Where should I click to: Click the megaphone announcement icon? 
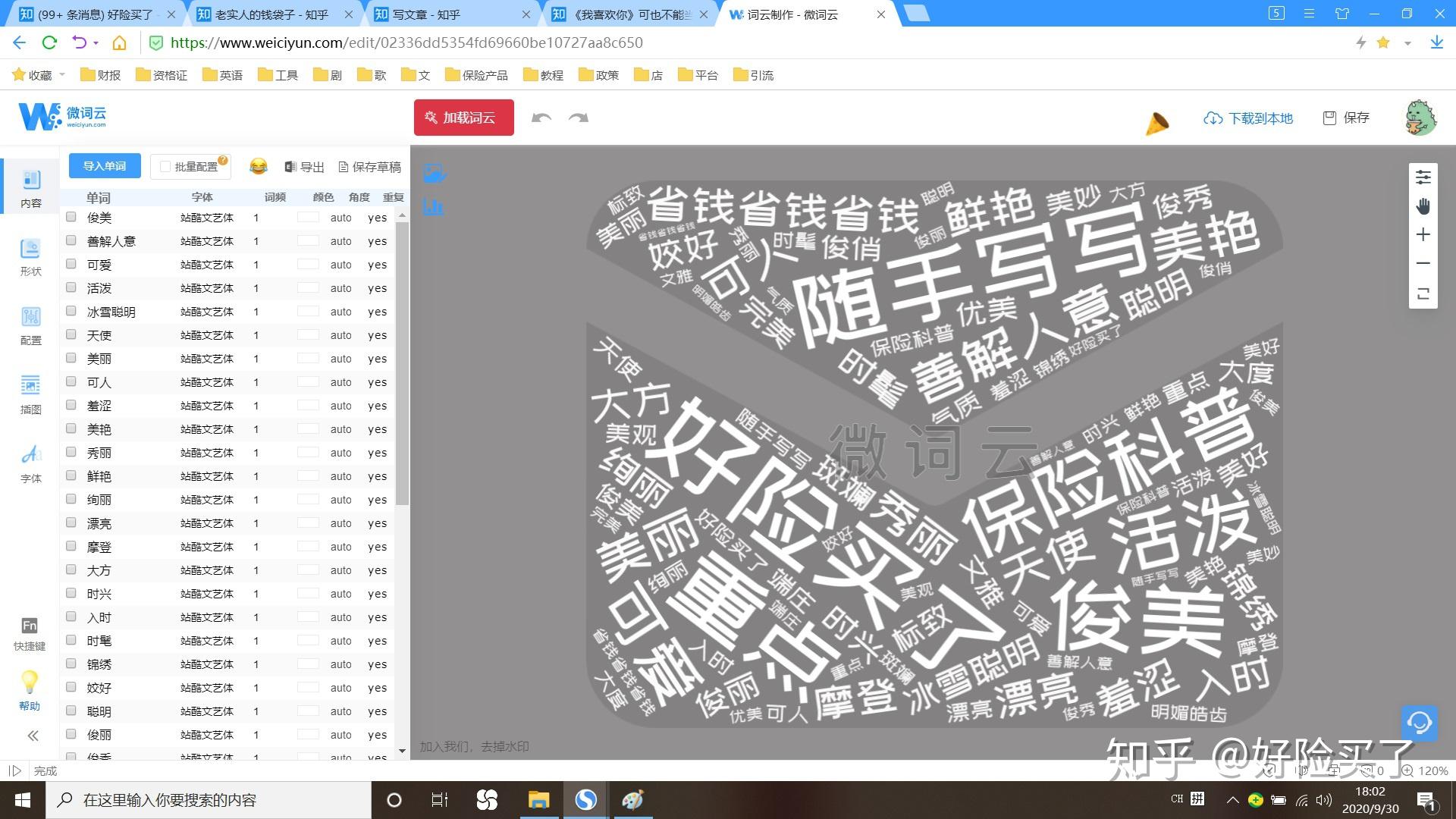click(x=1156, y=123)
